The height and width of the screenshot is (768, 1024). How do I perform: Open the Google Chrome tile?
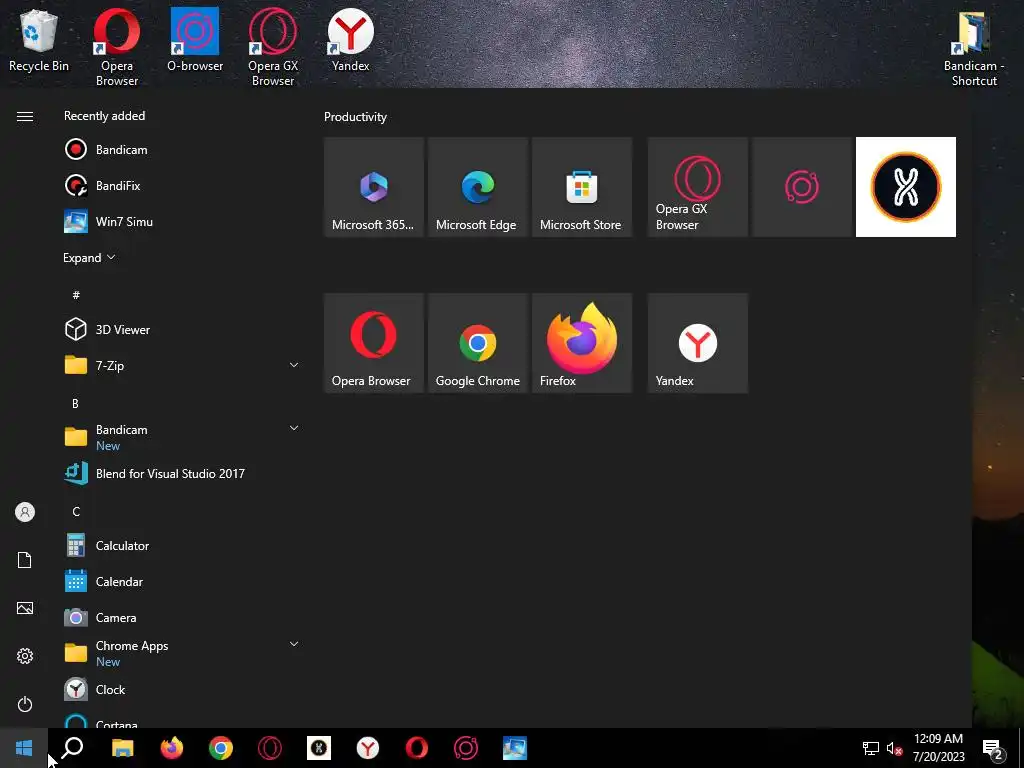477,343
